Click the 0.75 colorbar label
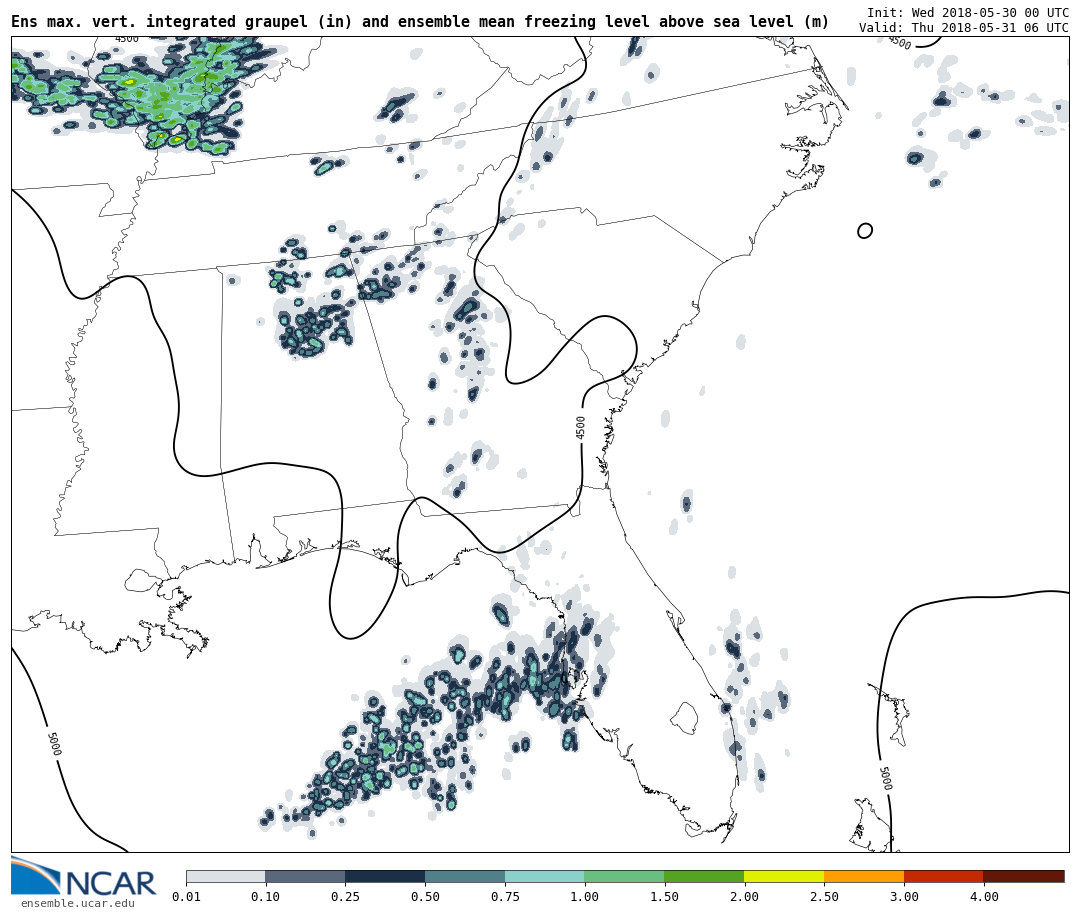This screenshot has height=915, width=1080. pyautogui.click(x=505, y=896)
